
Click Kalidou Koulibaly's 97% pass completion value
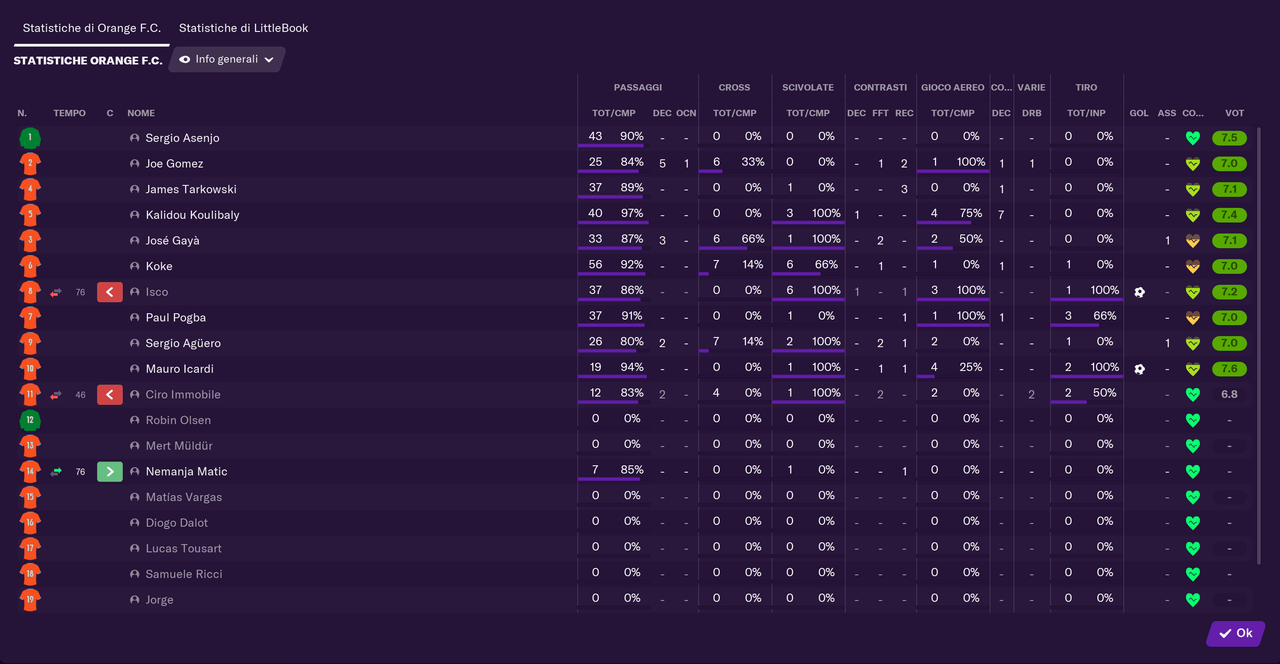click(x=632, y=213)
